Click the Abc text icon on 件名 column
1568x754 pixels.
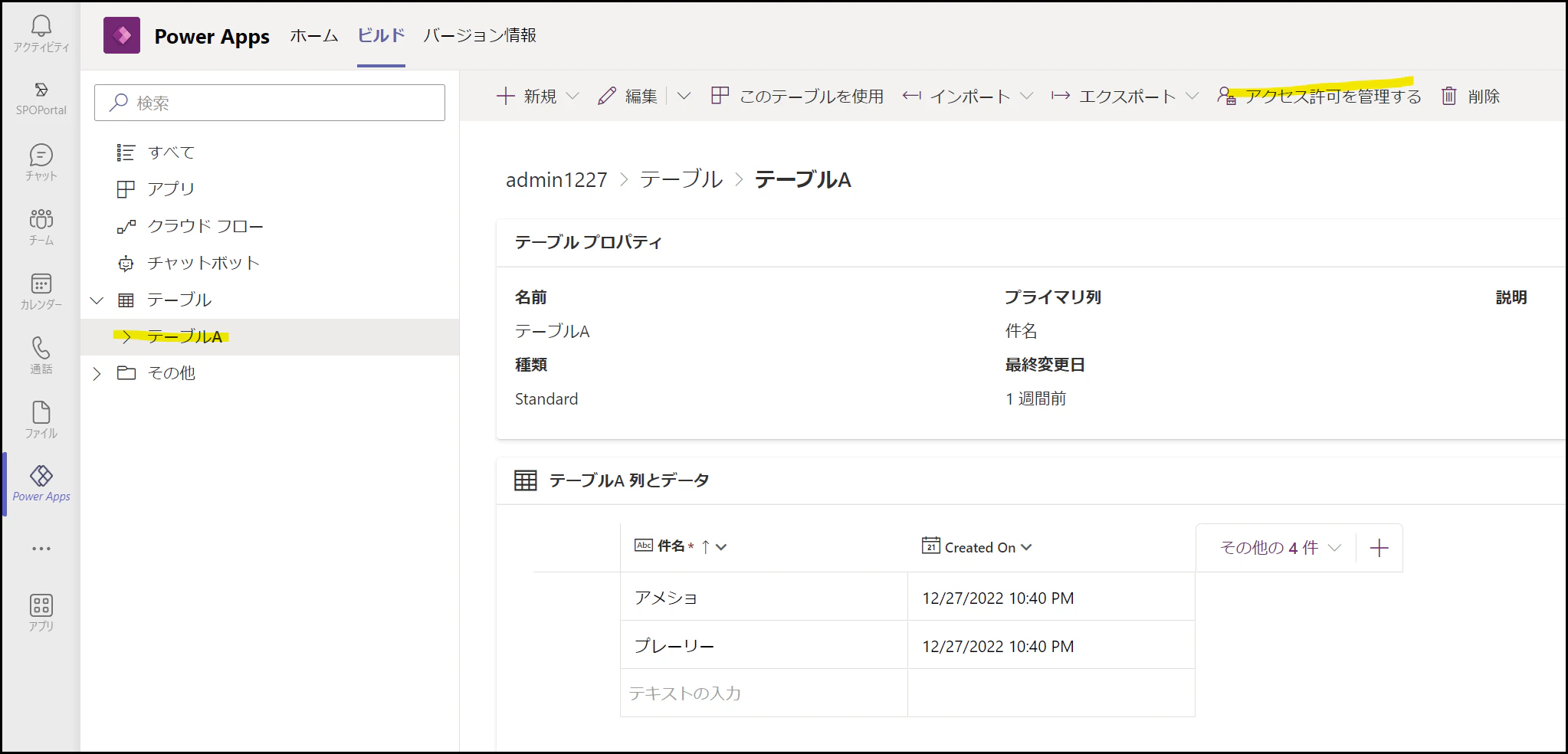click(x=644, y=546)
